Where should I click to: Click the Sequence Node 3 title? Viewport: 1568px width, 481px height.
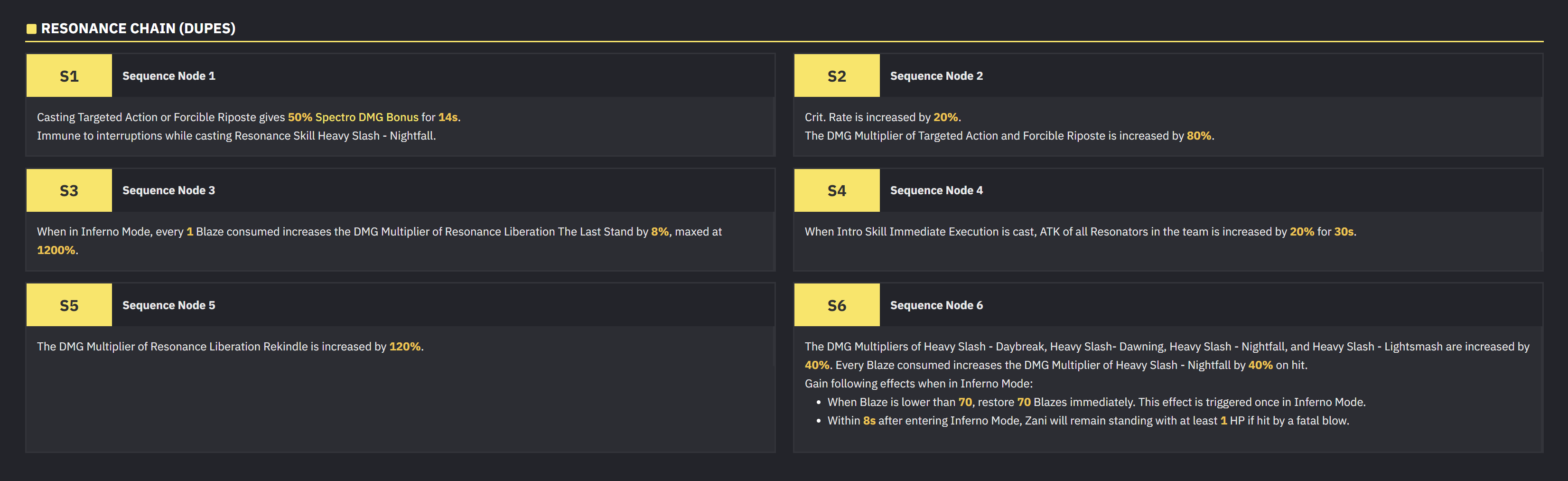(x=168, y=190)
